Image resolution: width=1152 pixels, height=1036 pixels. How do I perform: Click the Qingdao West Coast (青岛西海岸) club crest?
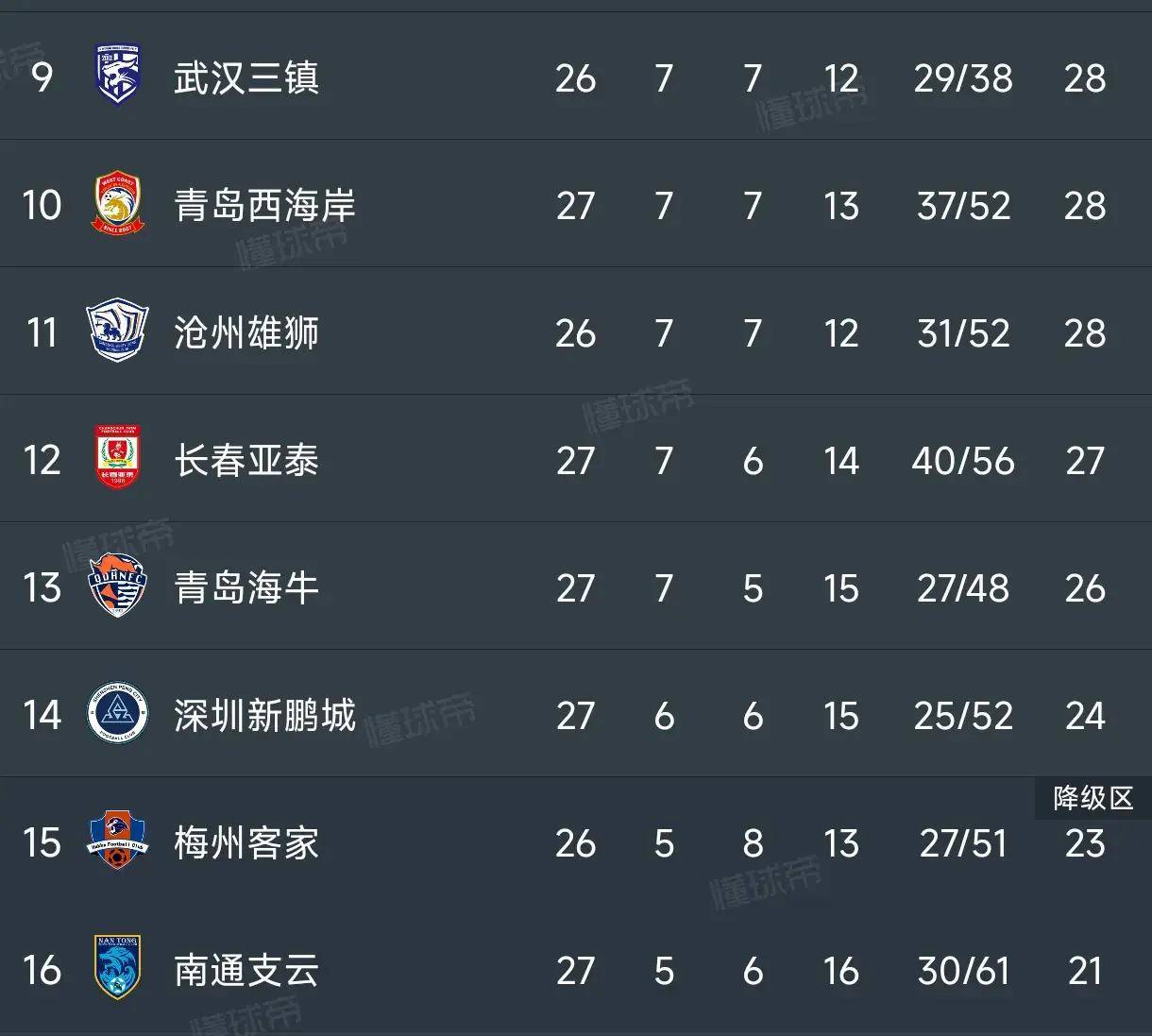[118, 204]
